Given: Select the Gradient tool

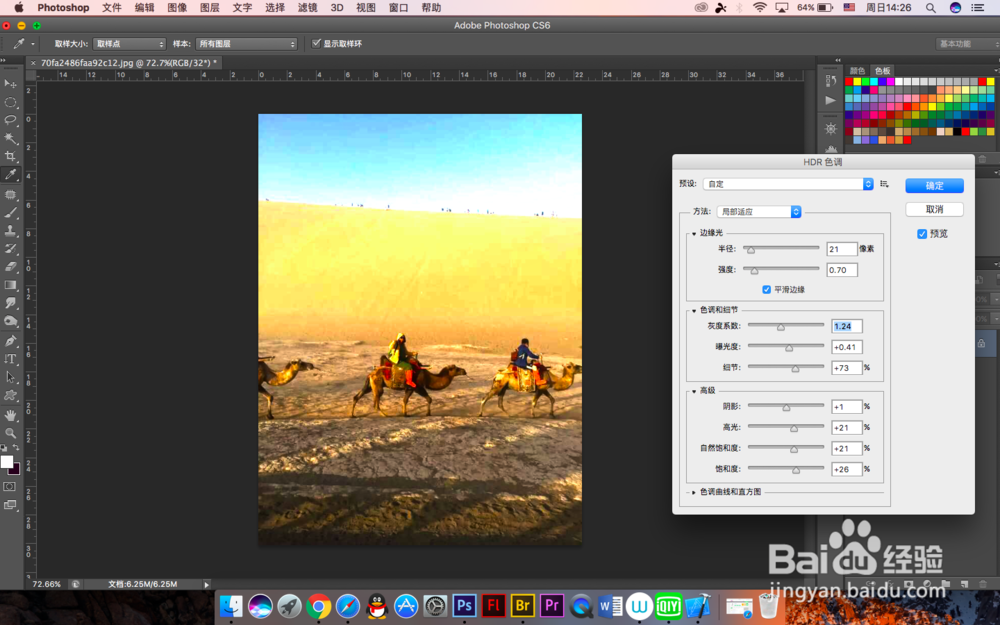Looking at the screenshot, I should click(10, 285).
